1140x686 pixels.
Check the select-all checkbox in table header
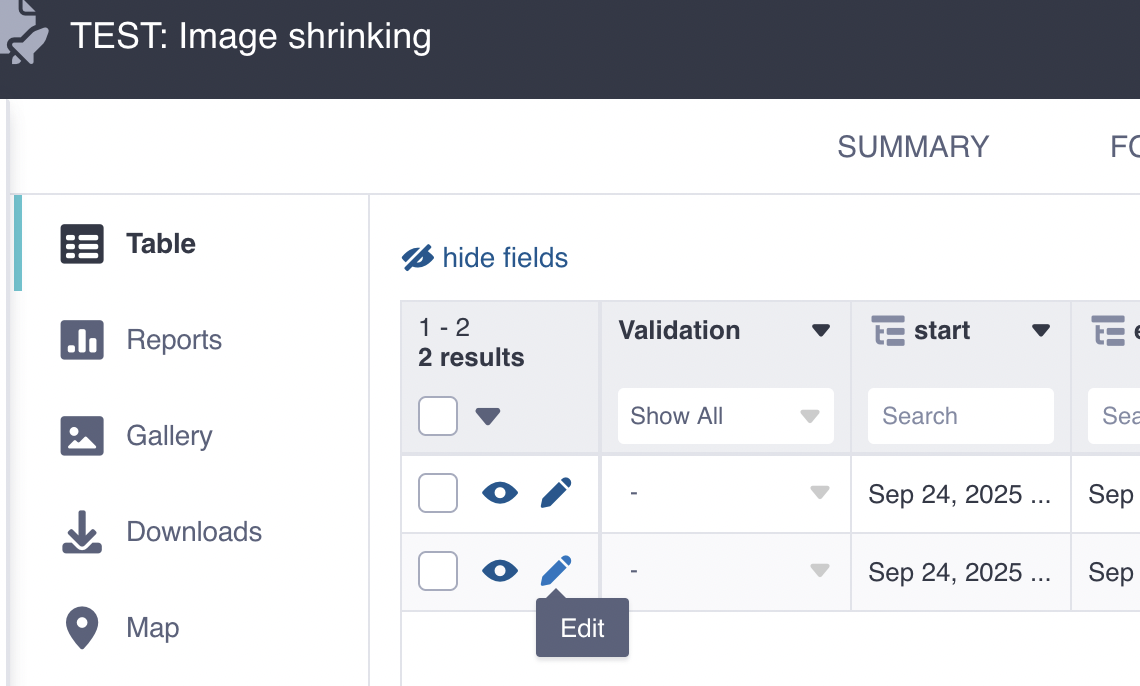click(438, 416)
